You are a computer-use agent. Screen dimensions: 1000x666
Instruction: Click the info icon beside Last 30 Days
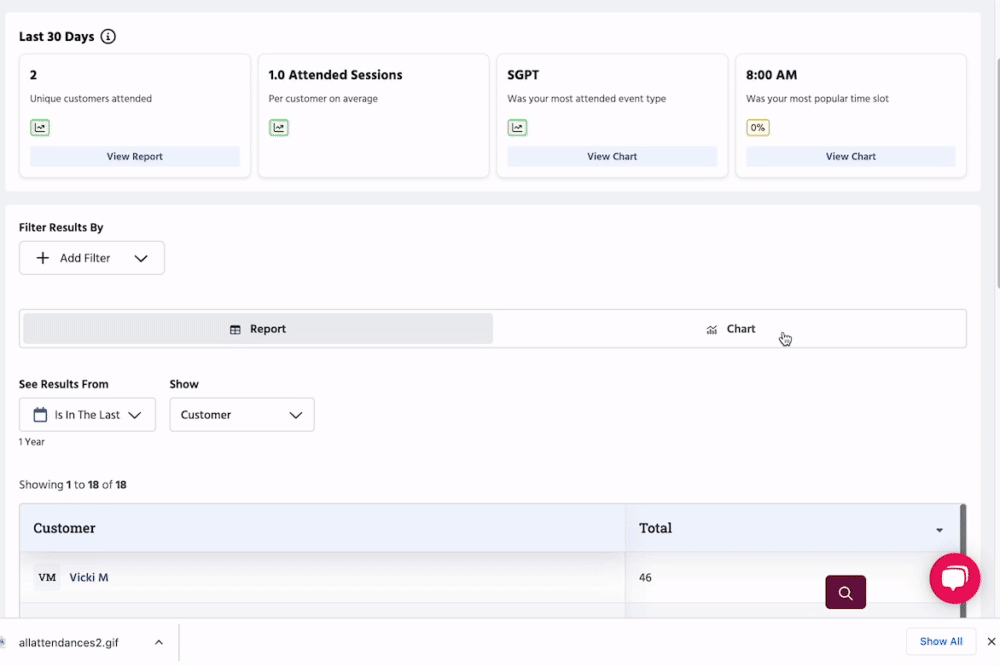coord(108,37)
